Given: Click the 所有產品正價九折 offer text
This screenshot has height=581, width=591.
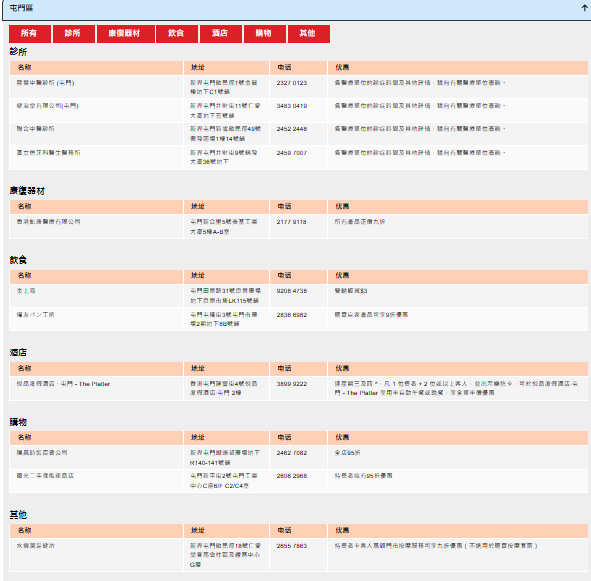Looking at the screenshot, I should (x=360, y=222).
